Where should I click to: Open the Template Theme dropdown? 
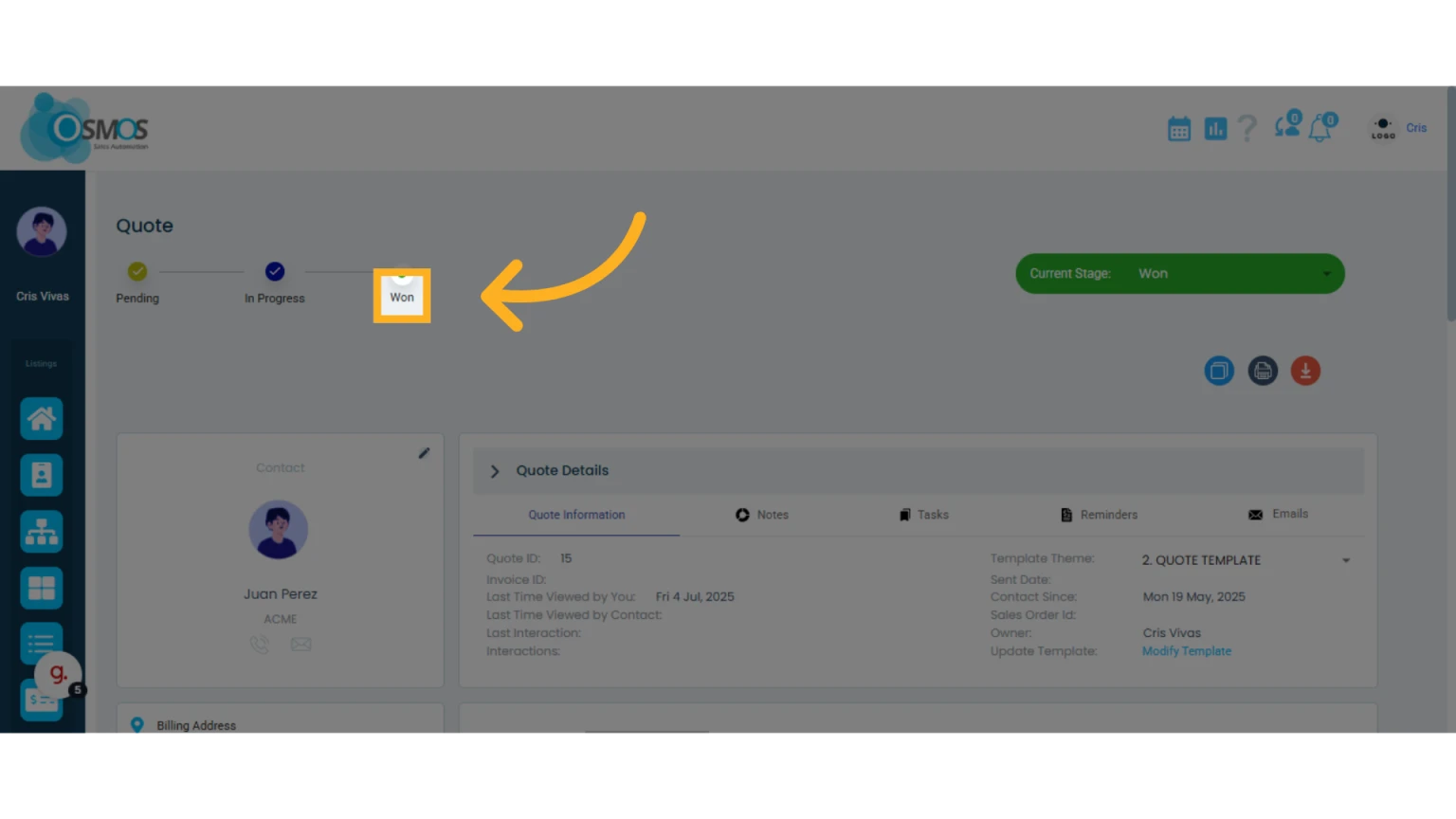1246,560
